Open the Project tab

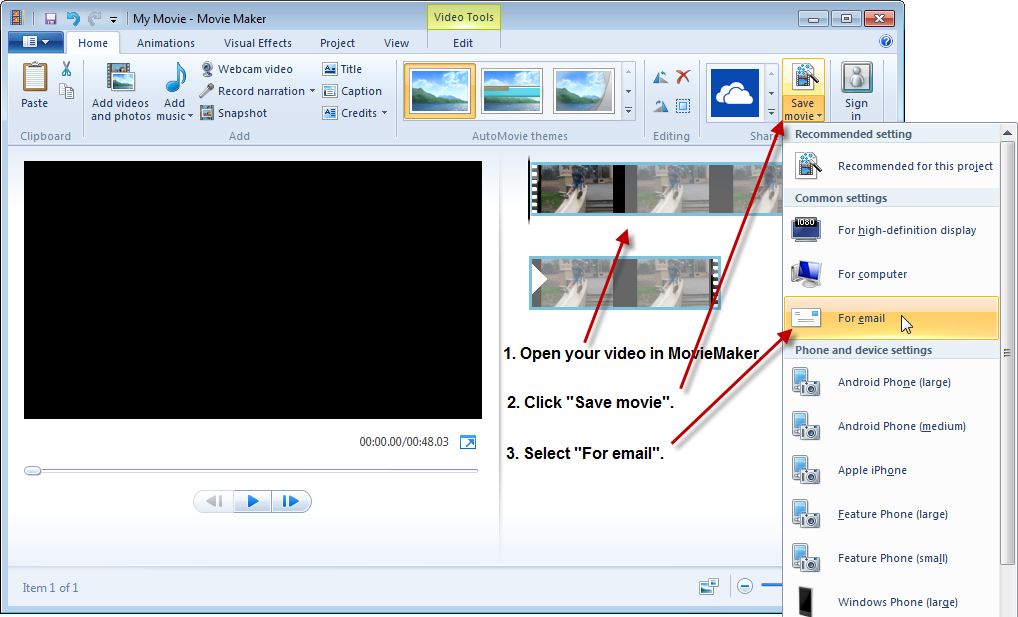tap(337, 43)
